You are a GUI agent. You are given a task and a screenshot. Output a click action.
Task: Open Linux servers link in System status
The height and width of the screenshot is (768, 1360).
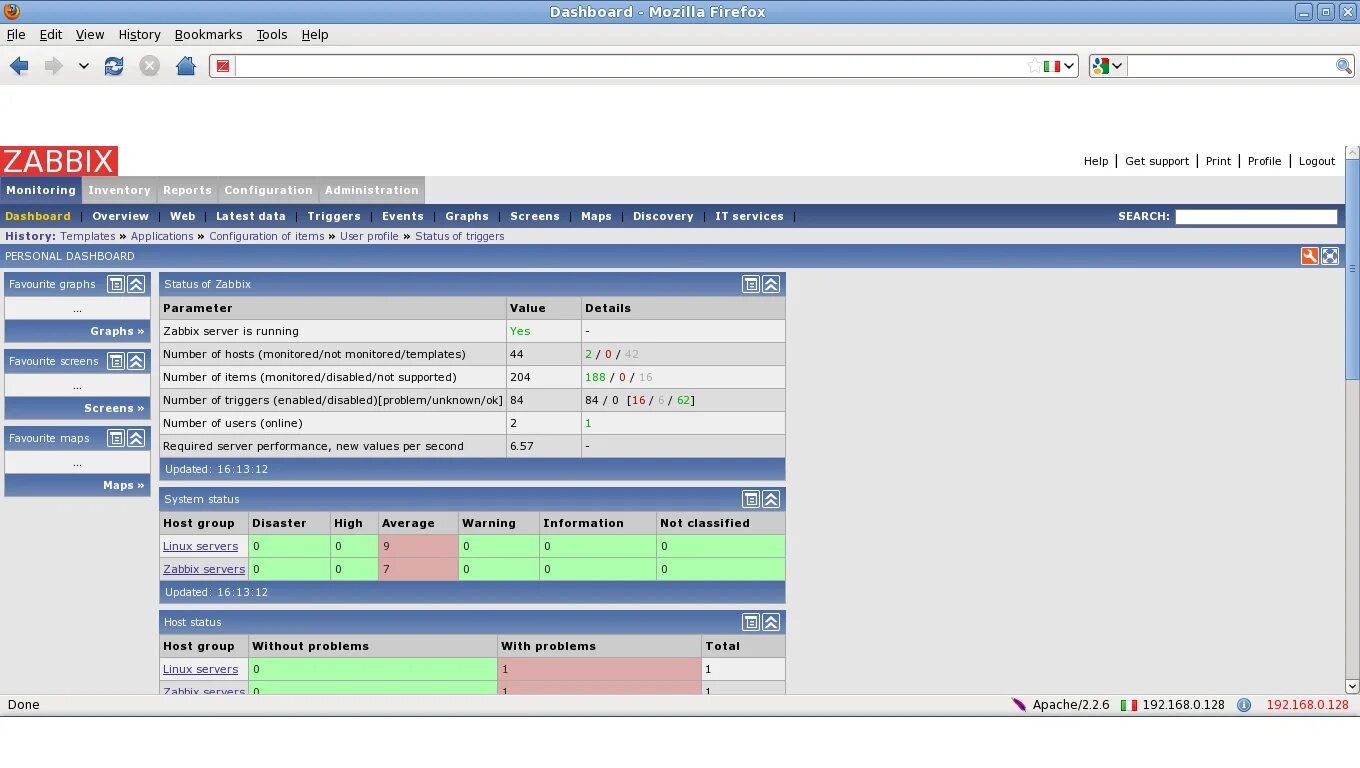200,546
